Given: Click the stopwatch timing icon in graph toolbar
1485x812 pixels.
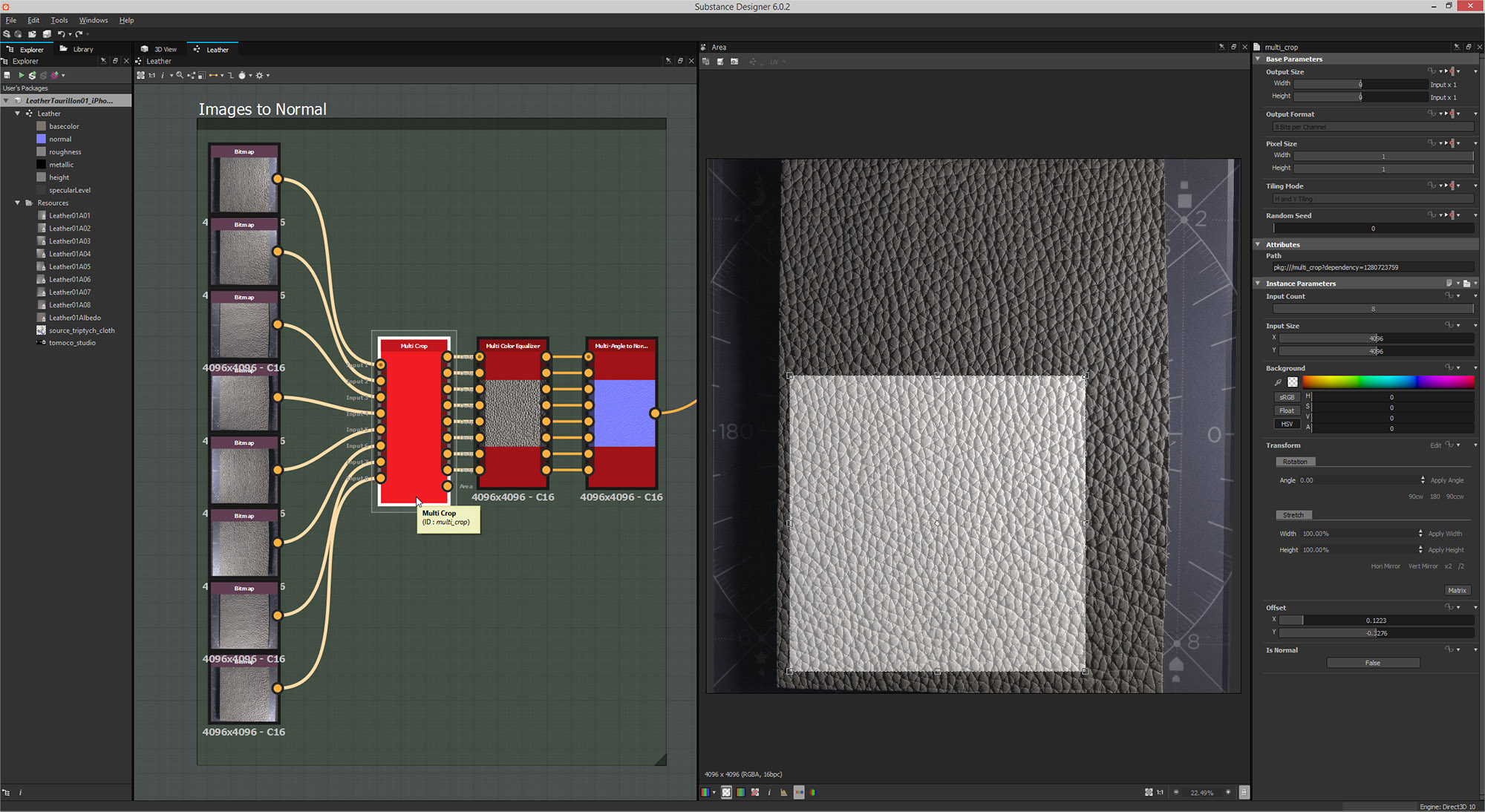Looking at the screenshot, I should (x=242, y=75).
